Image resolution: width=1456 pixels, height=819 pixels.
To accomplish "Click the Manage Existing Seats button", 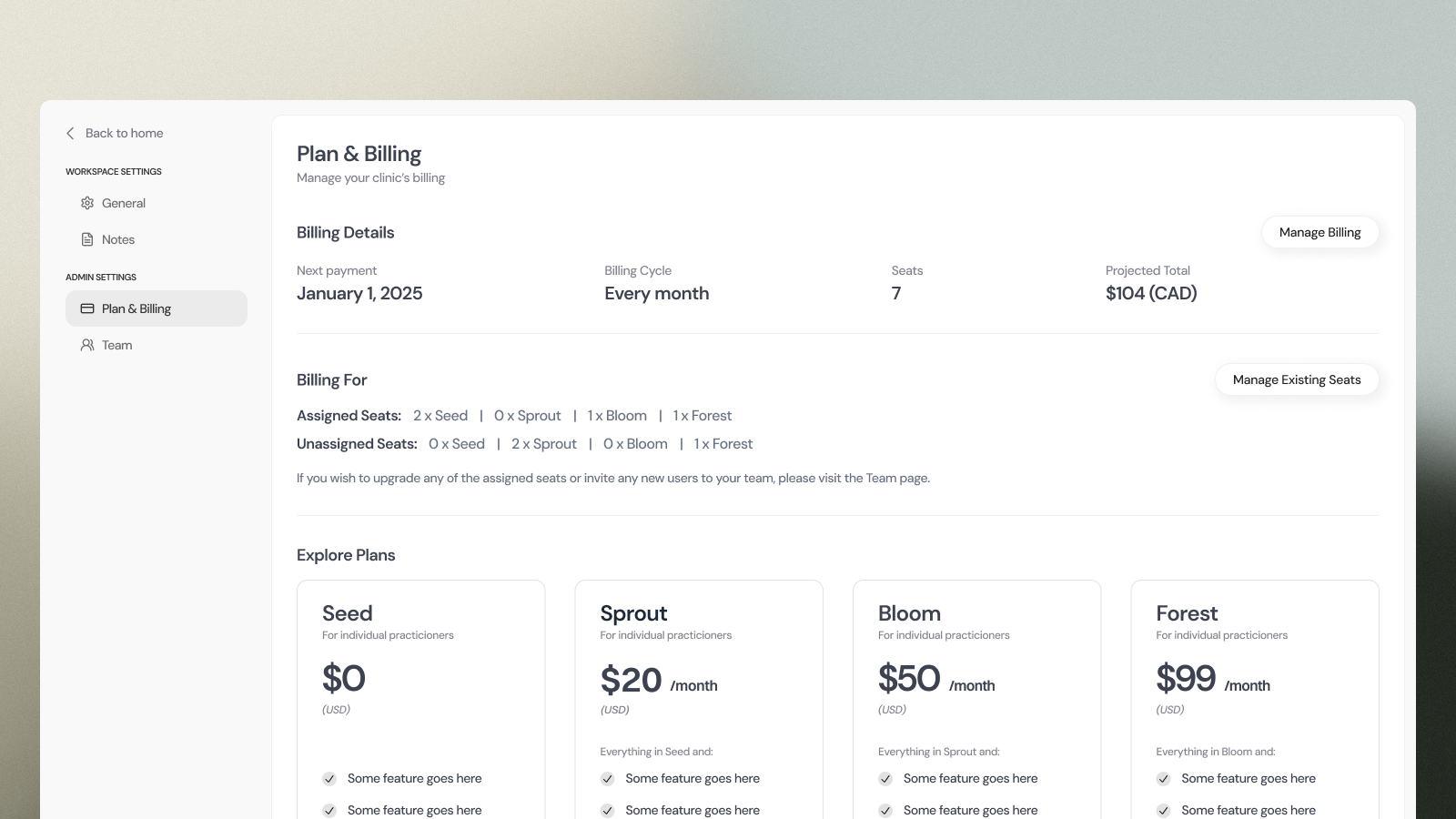I will pyautogui.click(x=1297, y=379).
